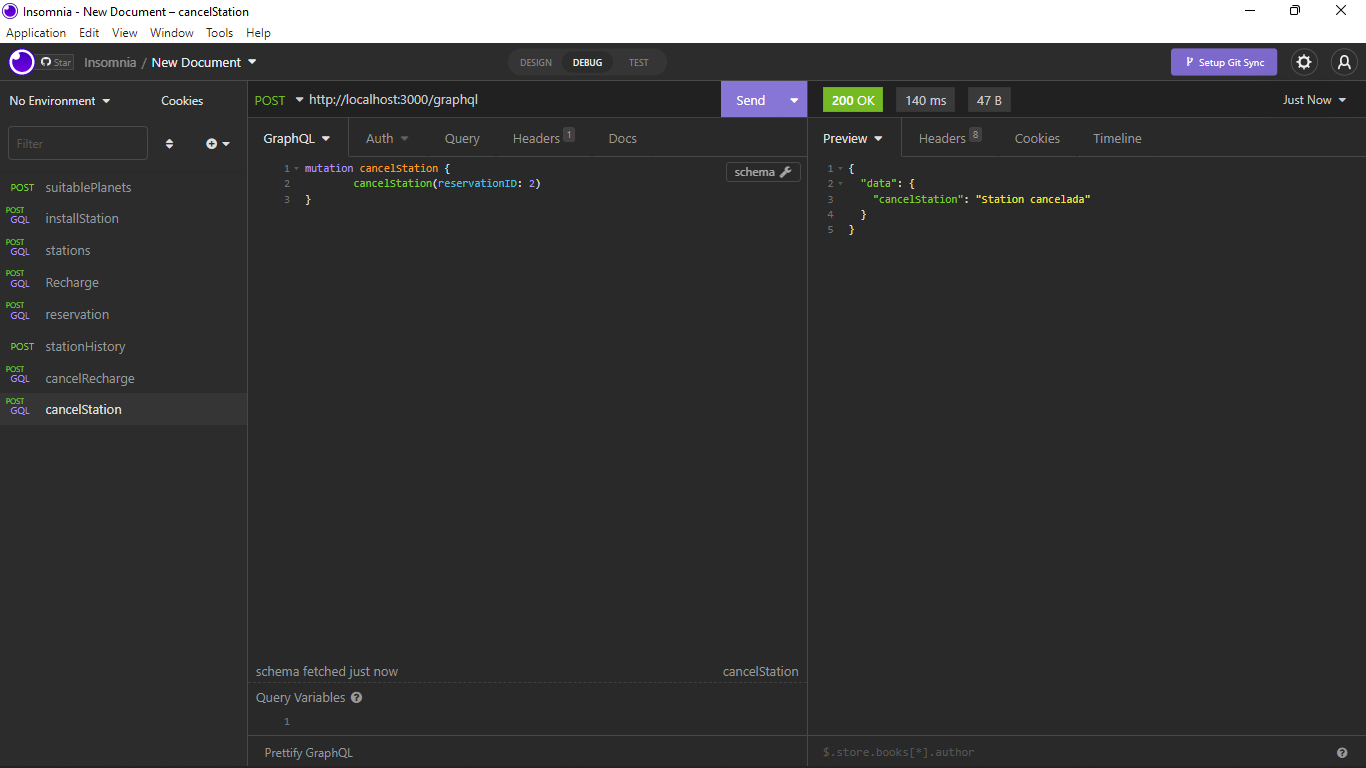Open the create request plus menu
Viewport: 1366px width, 768px height.
(218, 144)
